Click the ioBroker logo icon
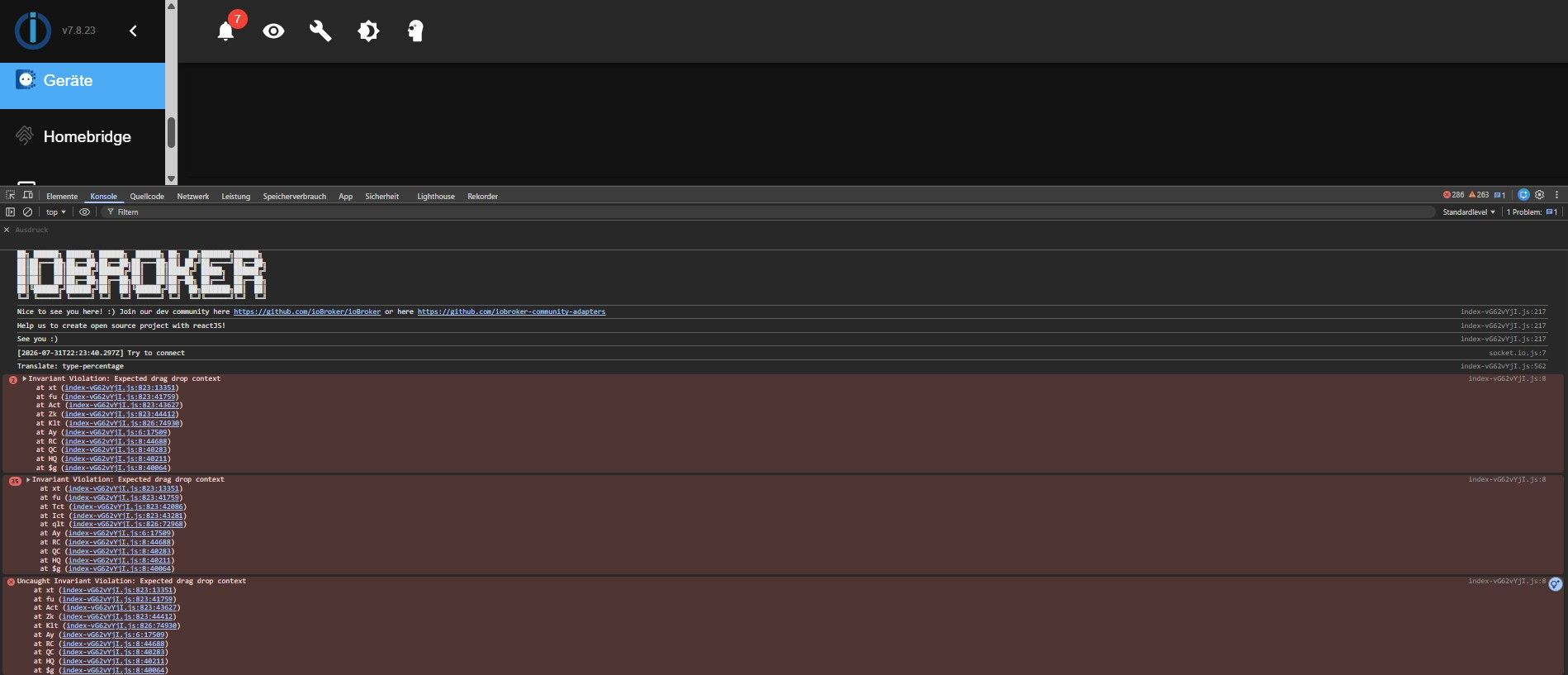1568x675 pixels. [33, 31]
